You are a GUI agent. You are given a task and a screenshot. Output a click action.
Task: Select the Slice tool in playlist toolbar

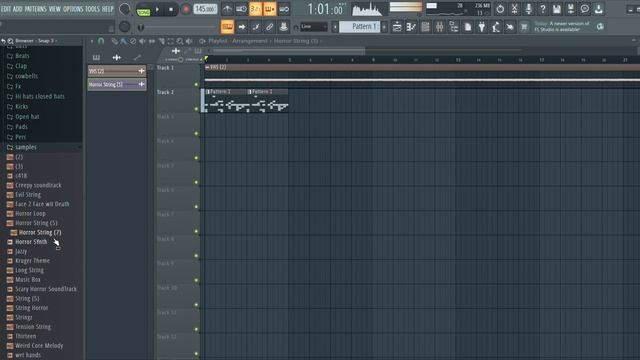[x=161, y=41]
